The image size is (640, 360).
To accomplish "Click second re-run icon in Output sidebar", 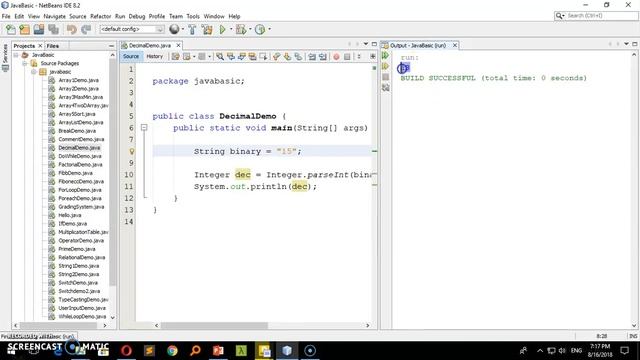I will 385,67.
